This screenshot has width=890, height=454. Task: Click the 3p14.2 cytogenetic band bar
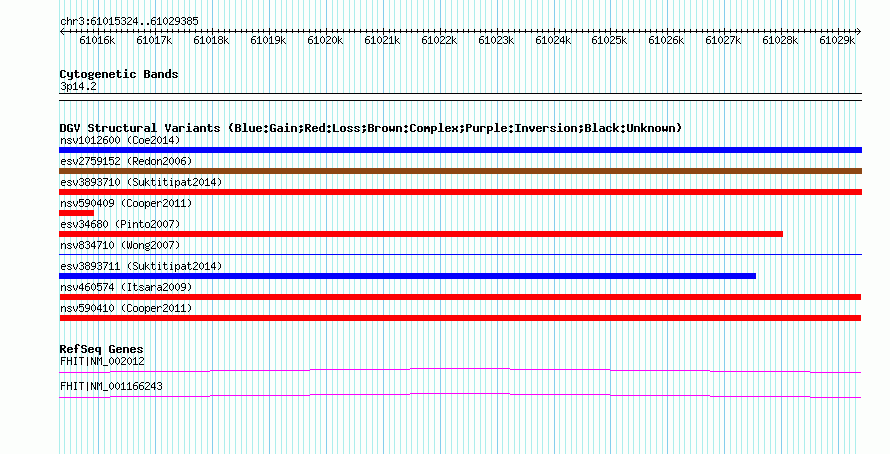tap(460, 97)
